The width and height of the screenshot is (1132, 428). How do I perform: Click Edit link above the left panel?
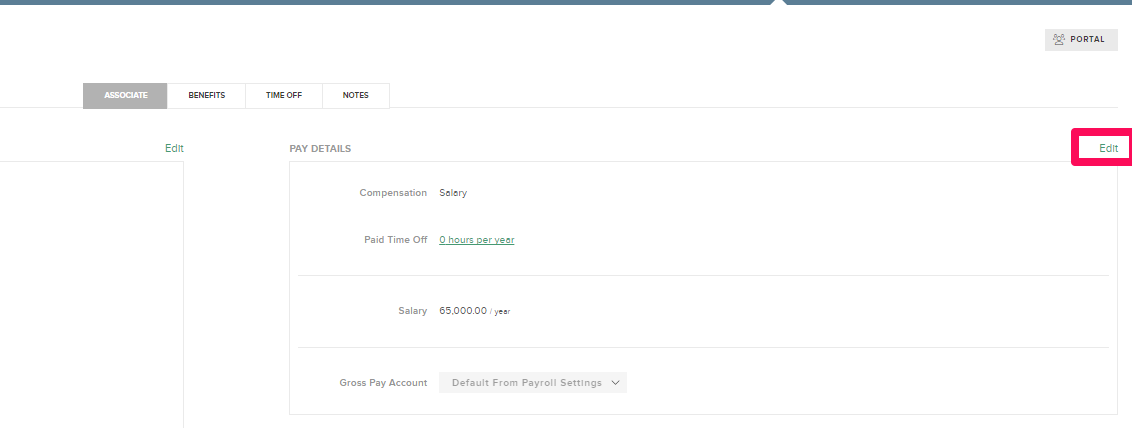point(174,148)
